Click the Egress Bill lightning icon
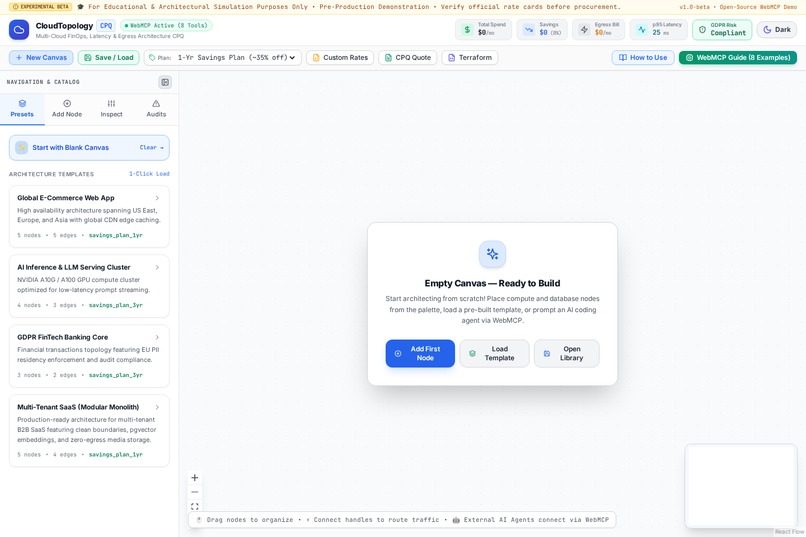This screenshot has width=806, height=537. coord(584,30)
